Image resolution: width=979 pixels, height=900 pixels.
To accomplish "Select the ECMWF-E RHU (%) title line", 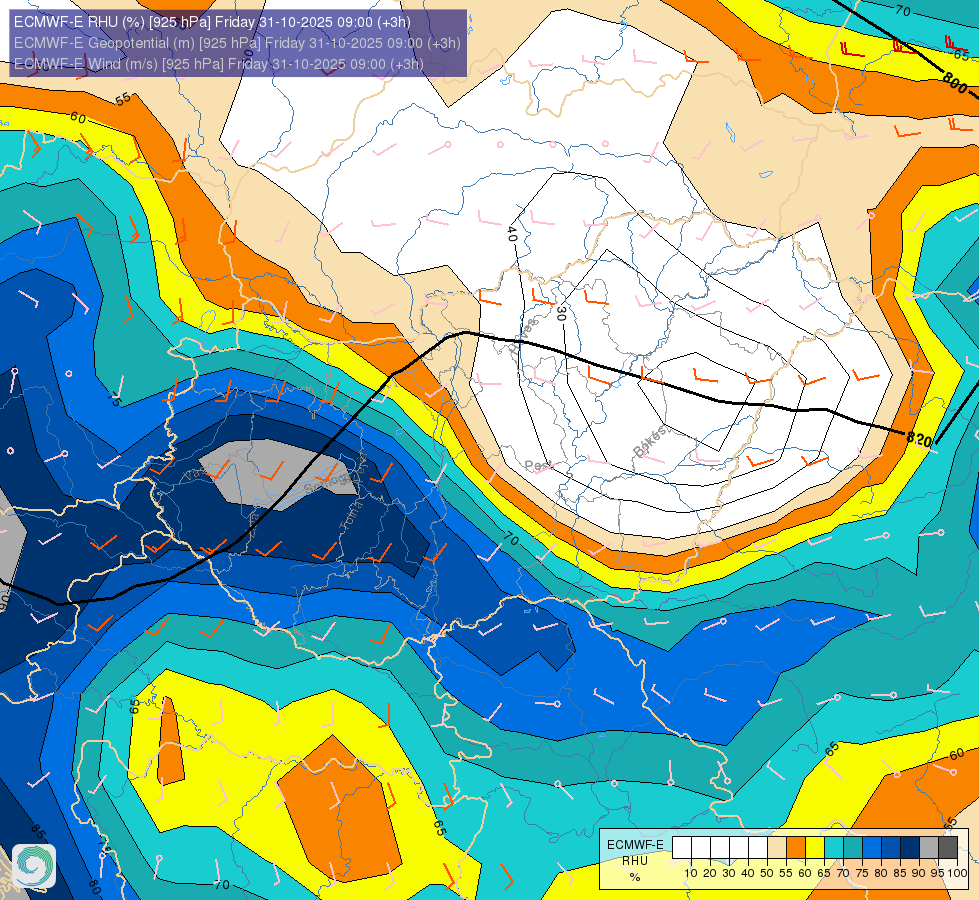I will coord(212,22).
